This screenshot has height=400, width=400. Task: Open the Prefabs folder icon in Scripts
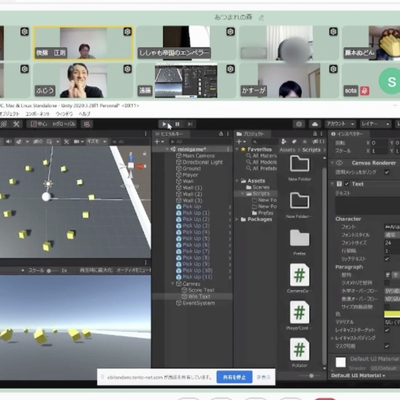(299, 238)
